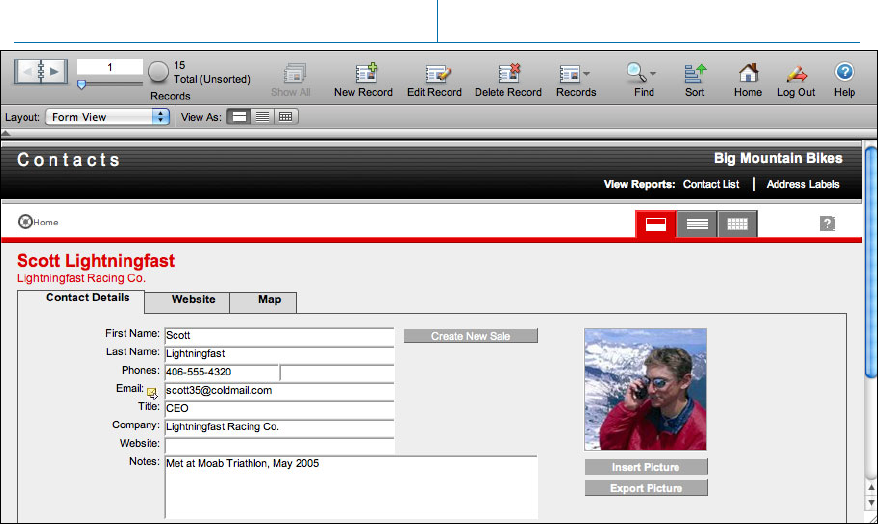Screen dimensions: 878x524
Task: Click the record slider handle
Action: [x=82, y=85]
